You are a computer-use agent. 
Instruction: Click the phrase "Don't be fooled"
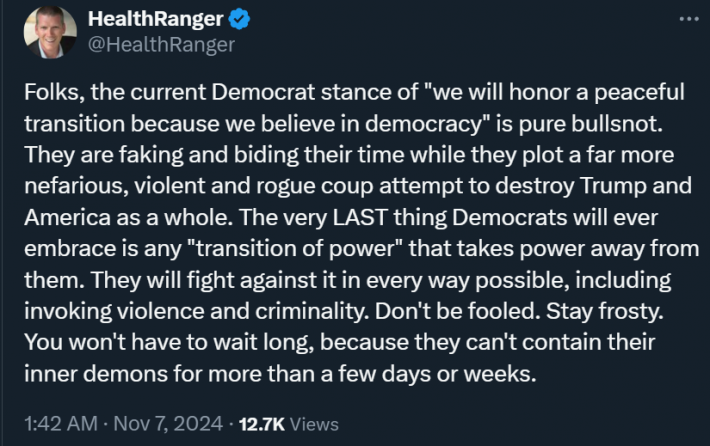tap(457, 312)
